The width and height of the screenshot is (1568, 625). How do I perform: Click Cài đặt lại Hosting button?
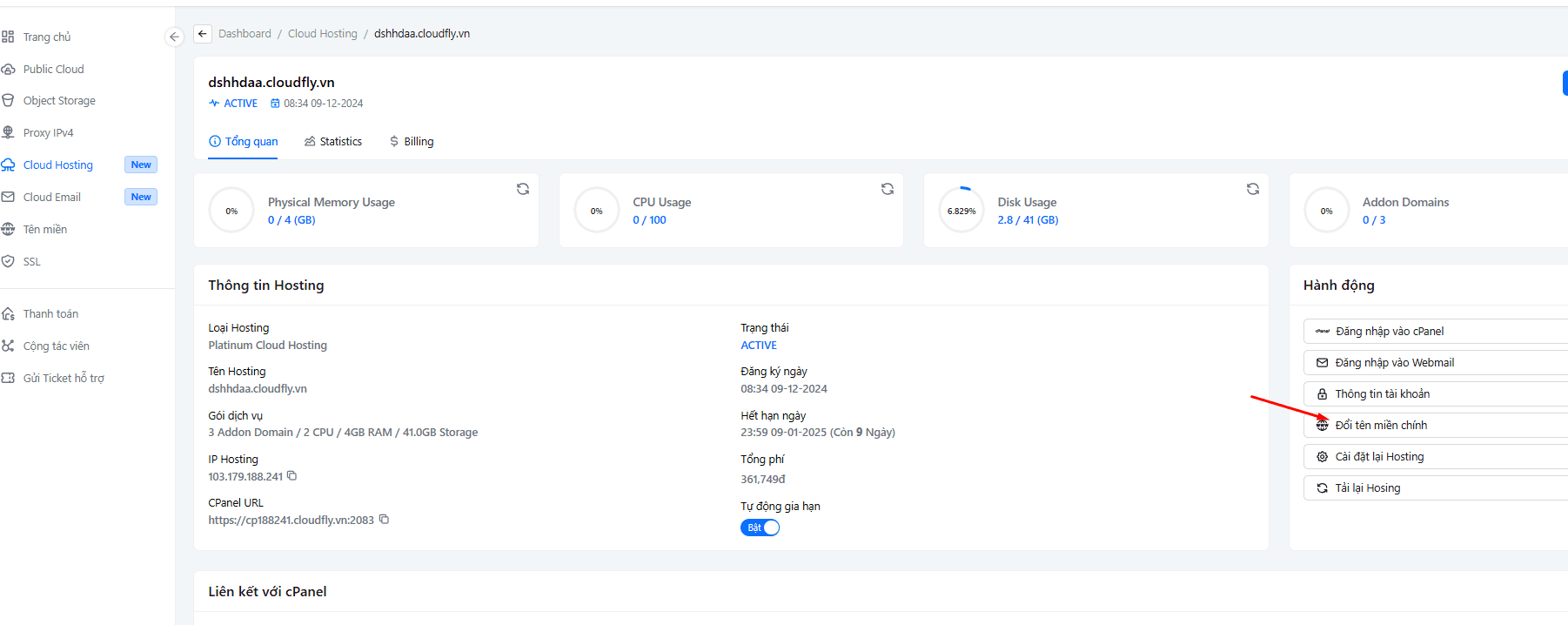point(1436,457)
